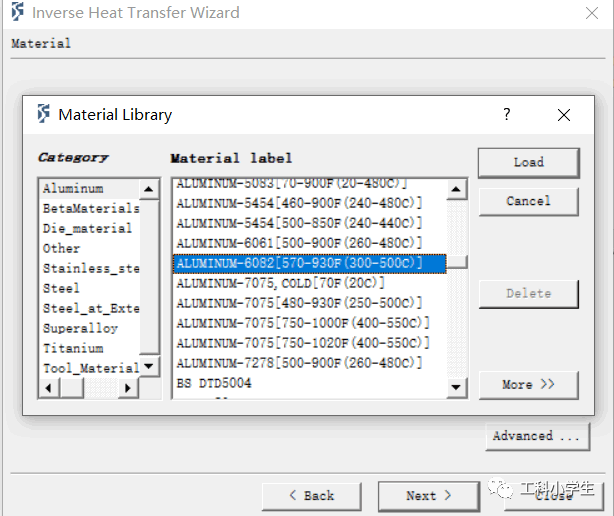The height and width of the screenshot is (516, 614).
Task: Click material label list up arrow
Action: [x=456, y=189]
